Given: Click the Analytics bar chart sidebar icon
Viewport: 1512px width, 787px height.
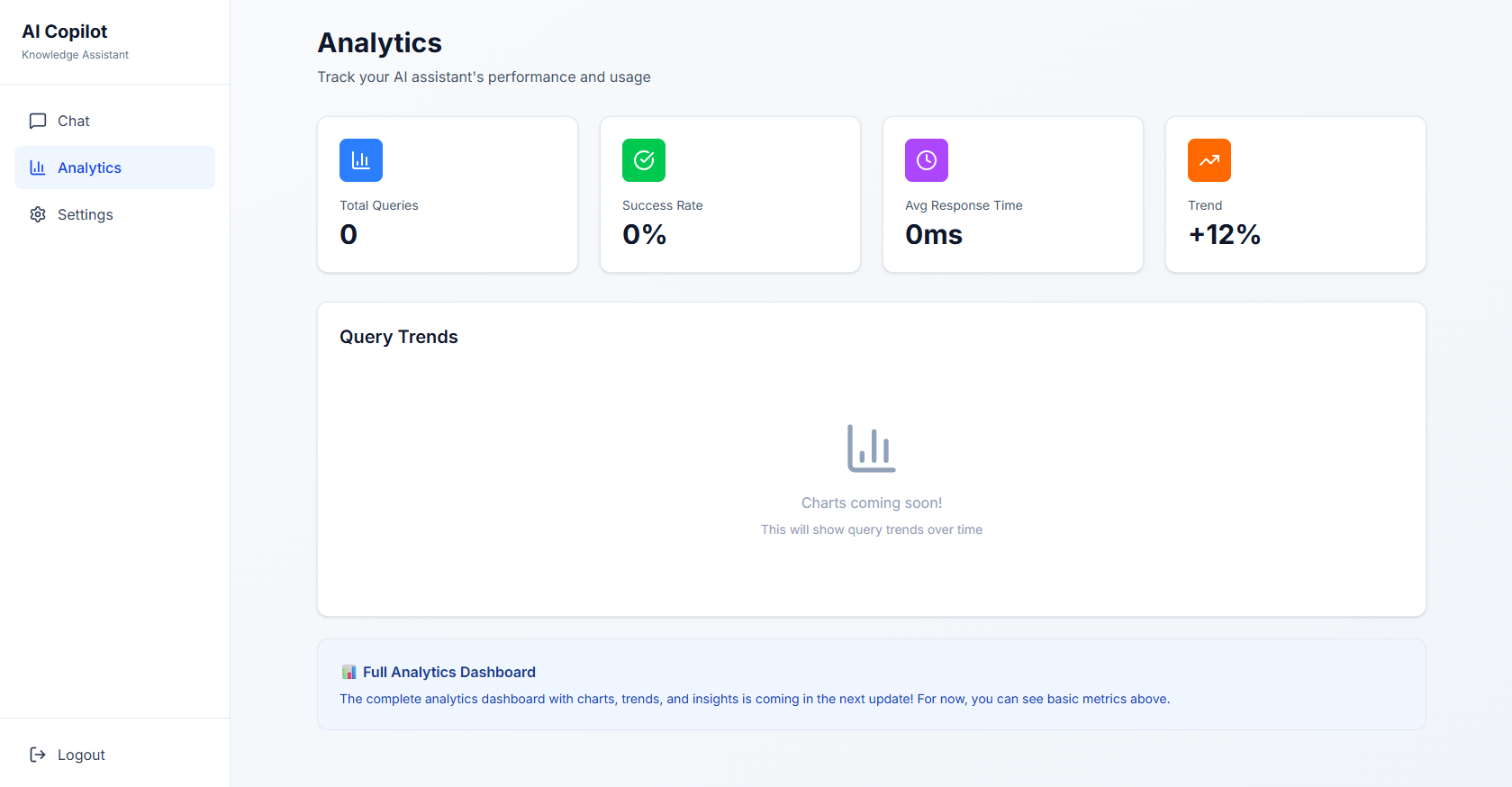Looking at the screenshot, I should click(38, 167).
